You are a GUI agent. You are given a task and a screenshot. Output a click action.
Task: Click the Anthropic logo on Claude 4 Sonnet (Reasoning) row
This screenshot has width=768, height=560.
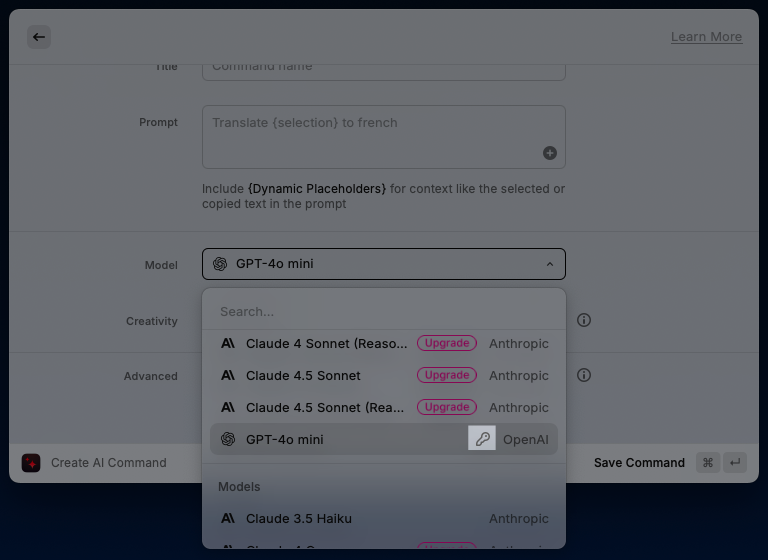pyautogui.click(x=228, y=343)
